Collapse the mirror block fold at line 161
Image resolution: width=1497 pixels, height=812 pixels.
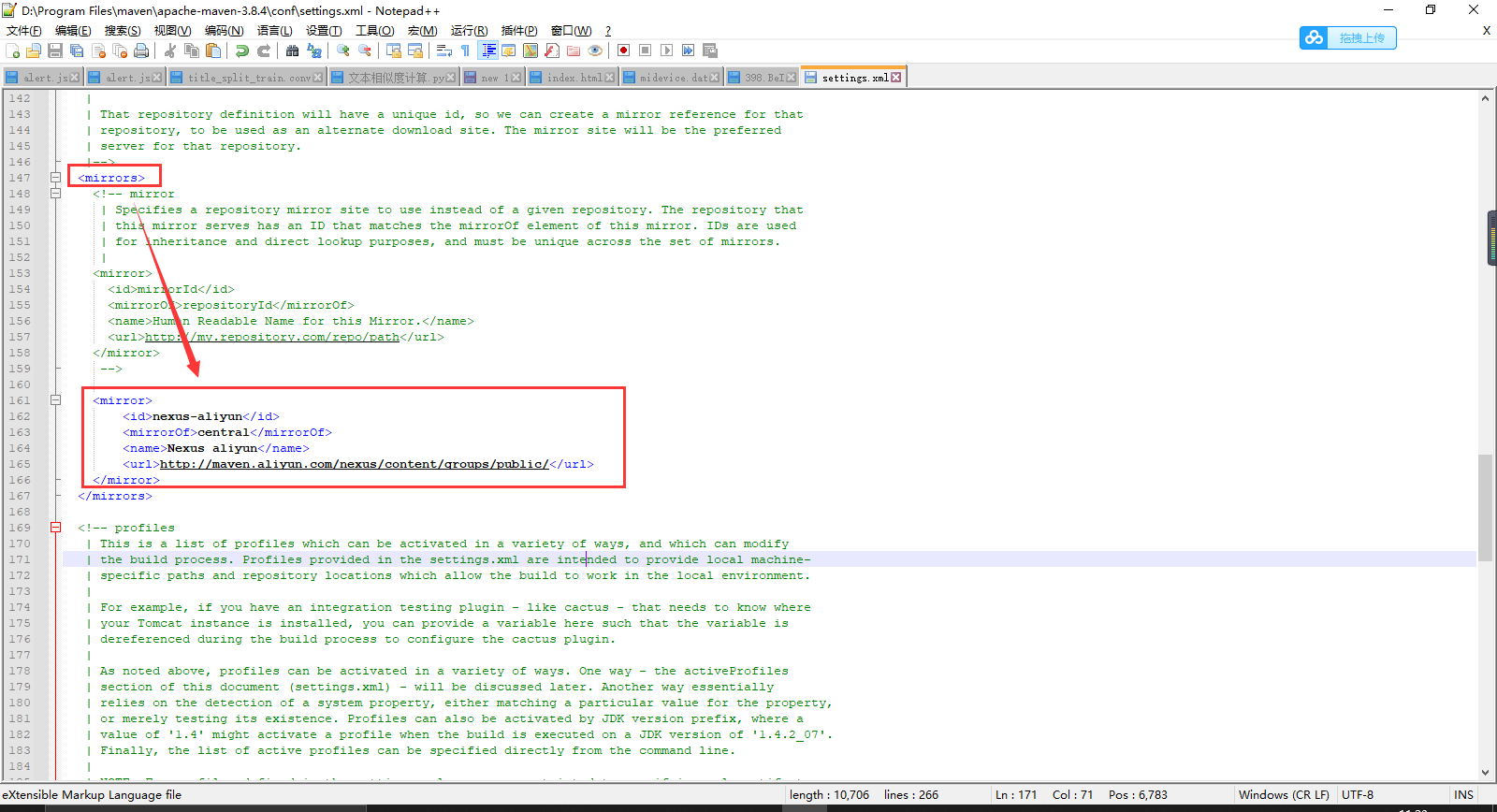pyautogui.click(x=55, y=400)
